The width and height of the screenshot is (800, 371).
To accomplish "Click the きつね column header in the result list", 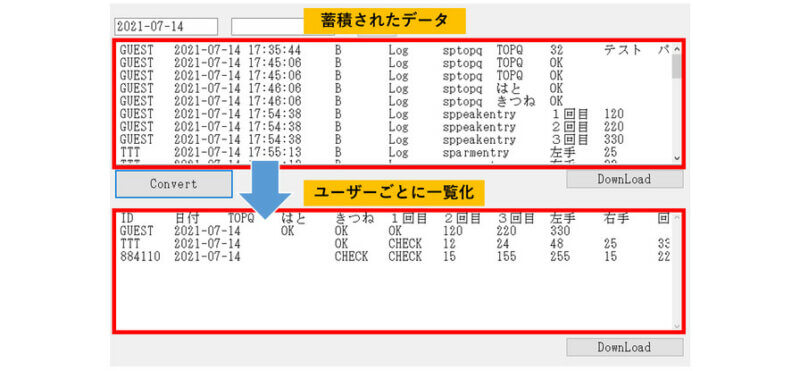I will click(x=354, y=218).
